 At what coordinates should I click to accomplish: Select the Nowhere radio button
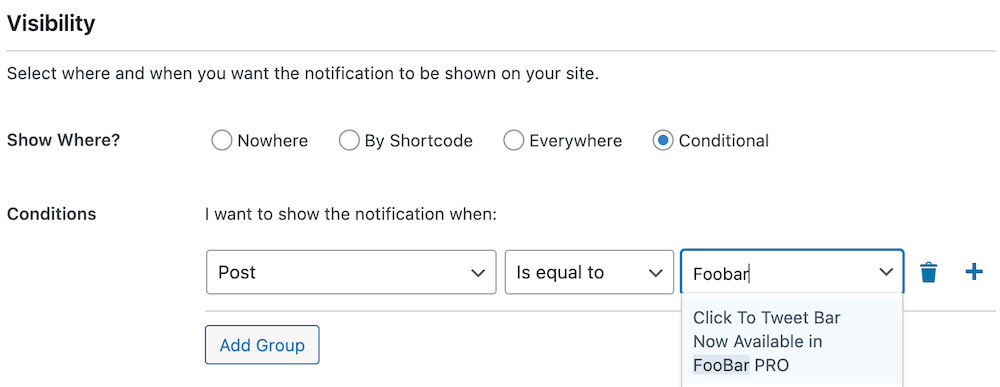tap(221, 140)
